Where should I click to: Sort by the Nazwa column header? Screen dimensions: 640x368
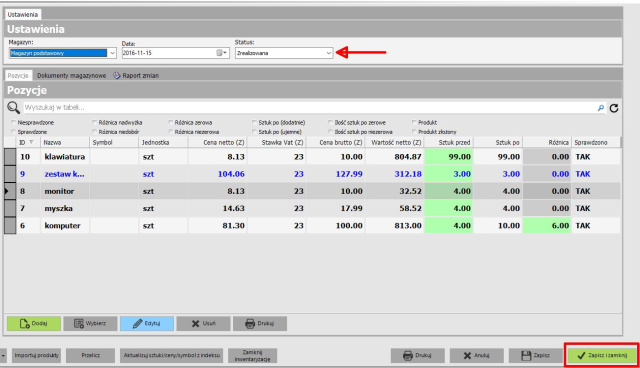click(x=64, y=142)
